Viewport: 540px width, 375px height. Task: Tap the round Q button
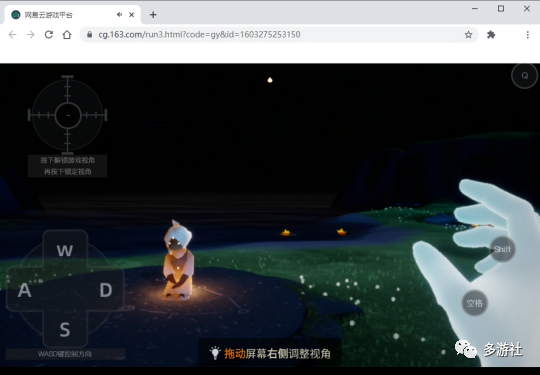tap(525, 76)
